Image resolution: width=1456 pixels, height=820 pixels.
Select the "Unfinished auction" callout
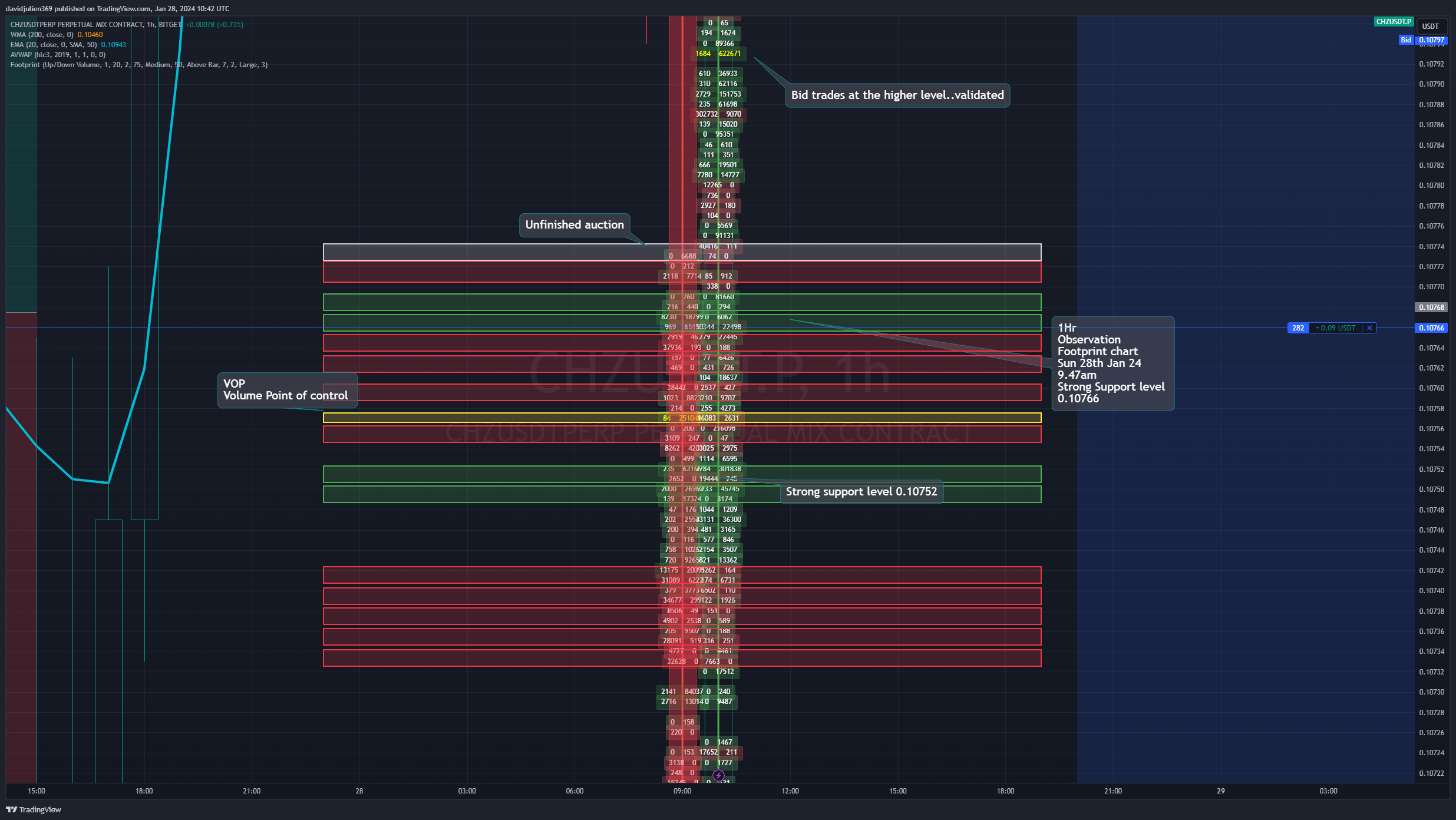pos(575,225)
